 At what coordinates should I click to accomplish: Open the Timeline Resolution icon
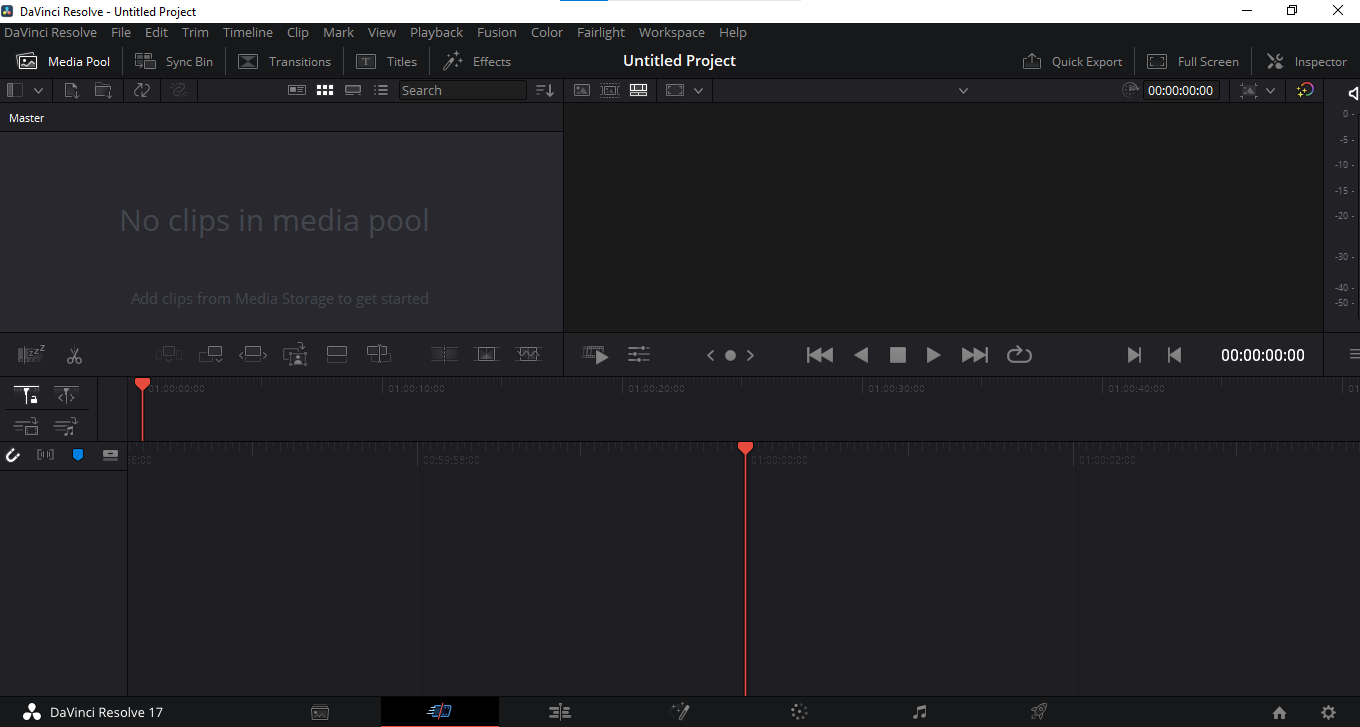pos(675,90)
